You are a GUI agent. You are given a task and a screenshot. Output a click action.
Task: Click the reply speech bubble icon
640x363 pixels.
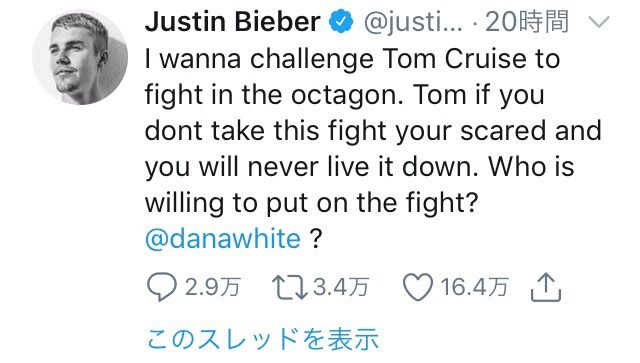(162, 287)
